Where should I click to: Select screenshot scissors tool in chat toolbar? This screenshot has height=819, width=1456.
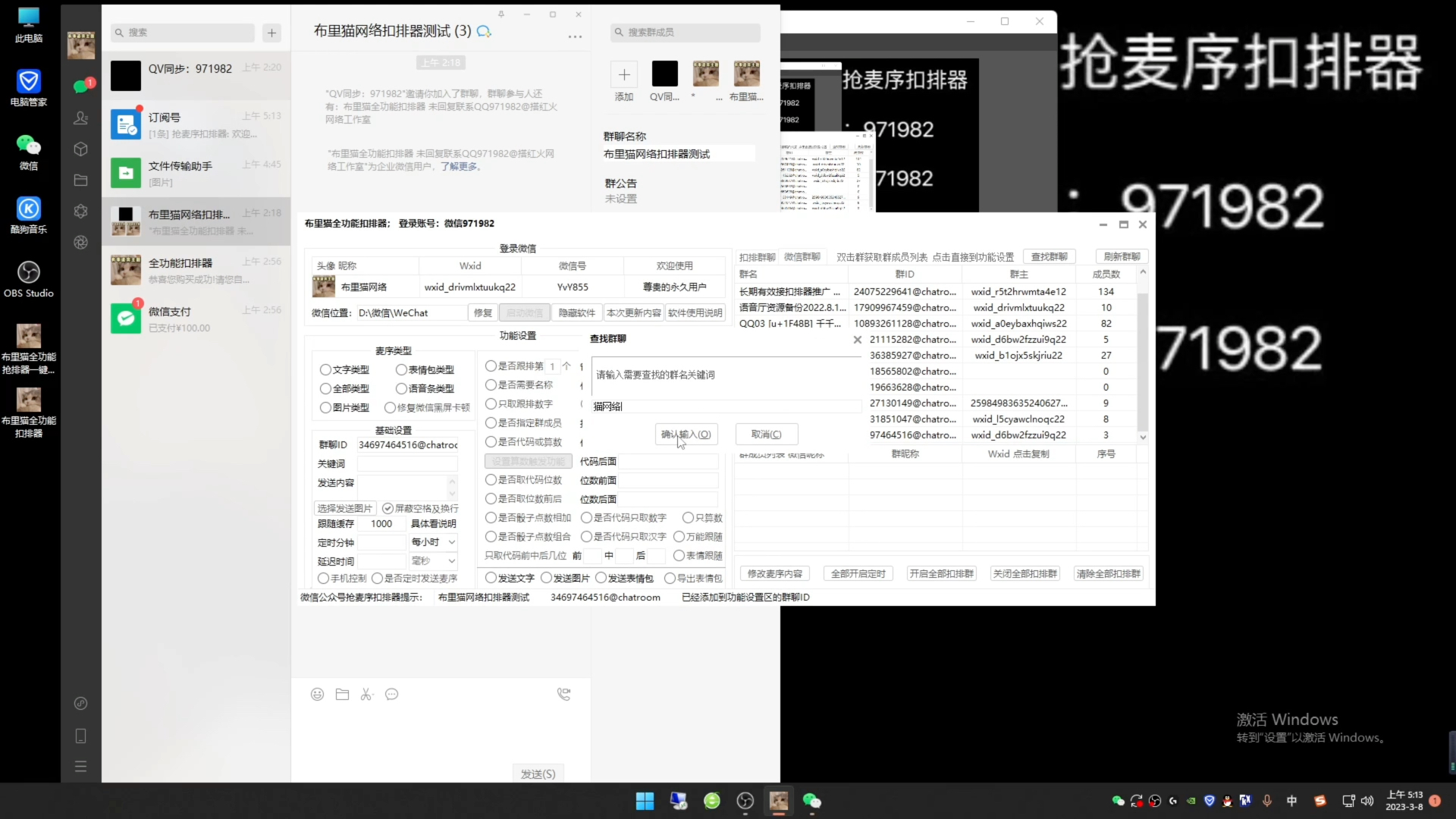367,695
